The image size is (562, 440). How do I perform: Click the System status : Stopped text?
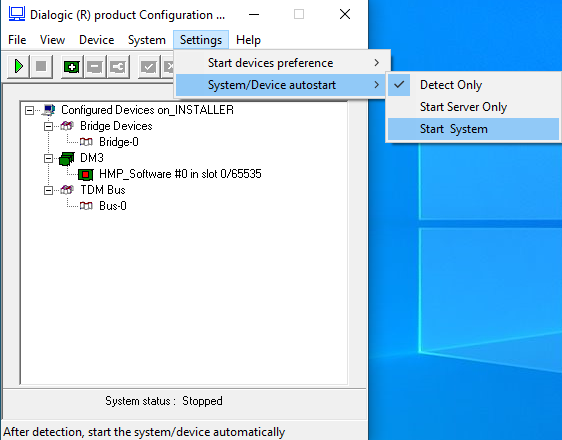point(164,401)
